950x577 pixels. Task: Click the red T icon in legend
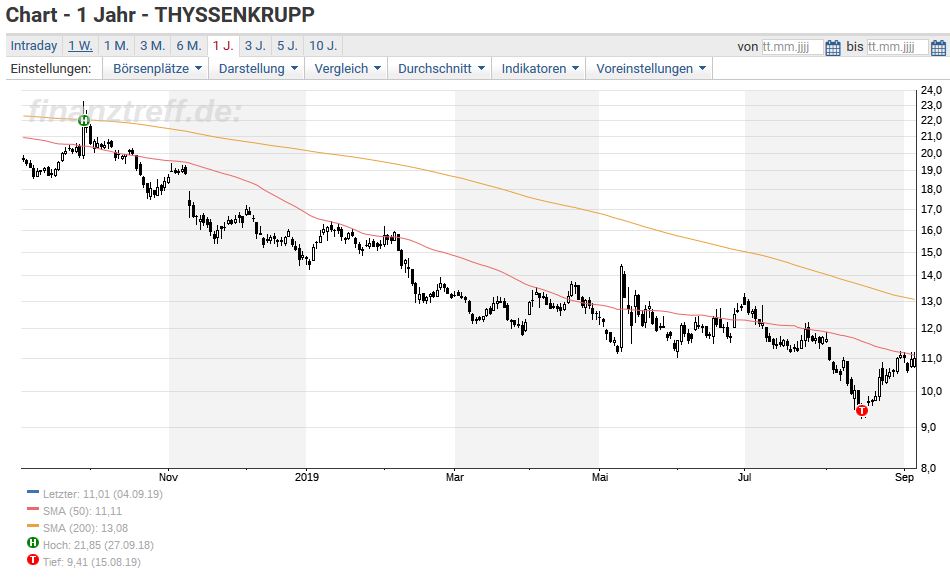[33, 560]
